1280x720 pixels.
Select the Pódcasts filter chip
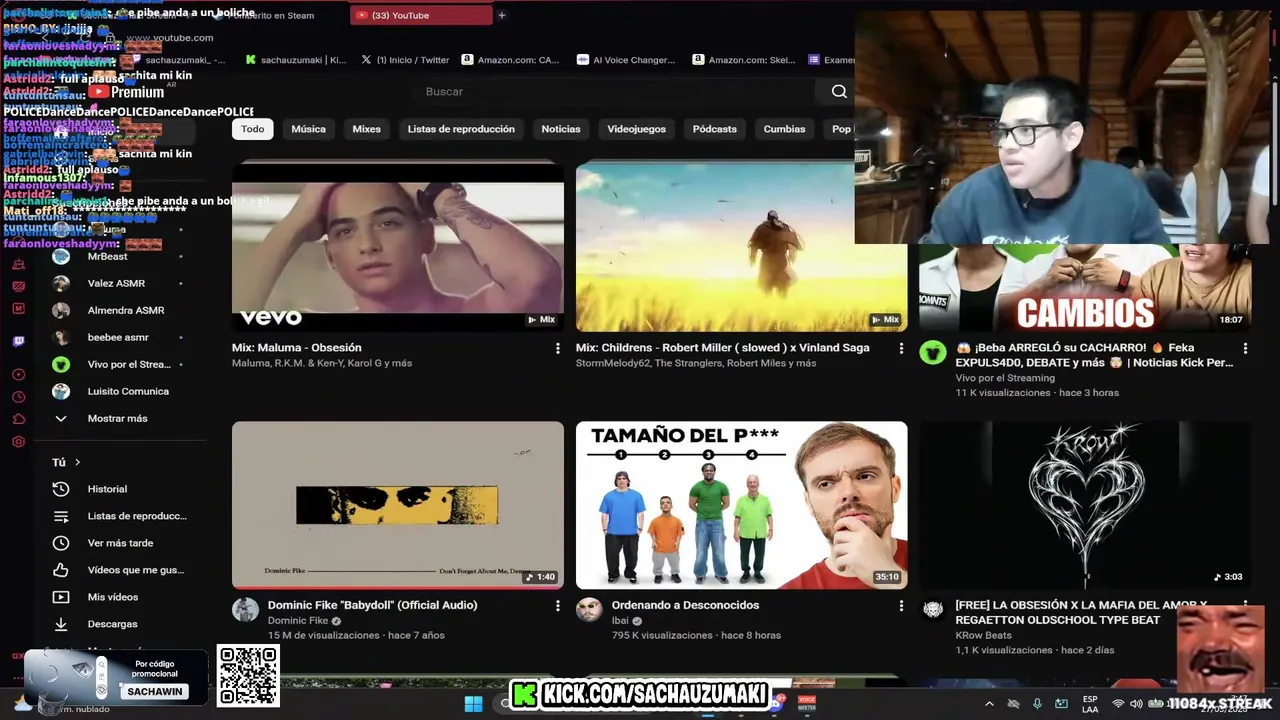(x=715, y=129)
